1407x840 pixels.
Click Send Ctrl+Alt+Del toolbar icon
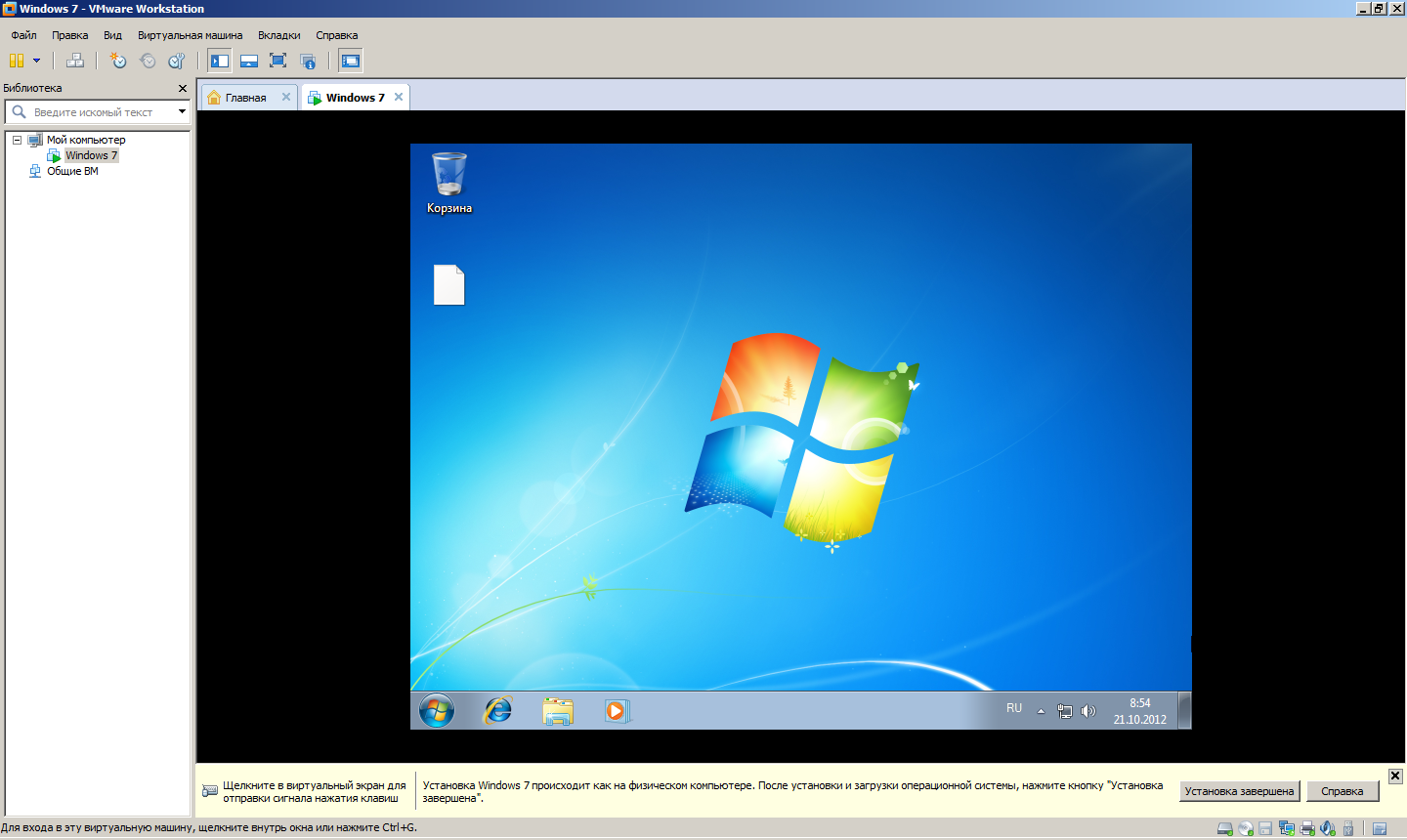tap(75, 61)
